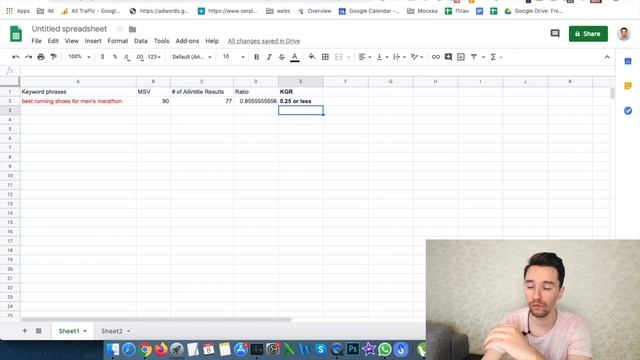Format as percent icon
Viewport: 640px width, 360px height.
pos(115,57)
